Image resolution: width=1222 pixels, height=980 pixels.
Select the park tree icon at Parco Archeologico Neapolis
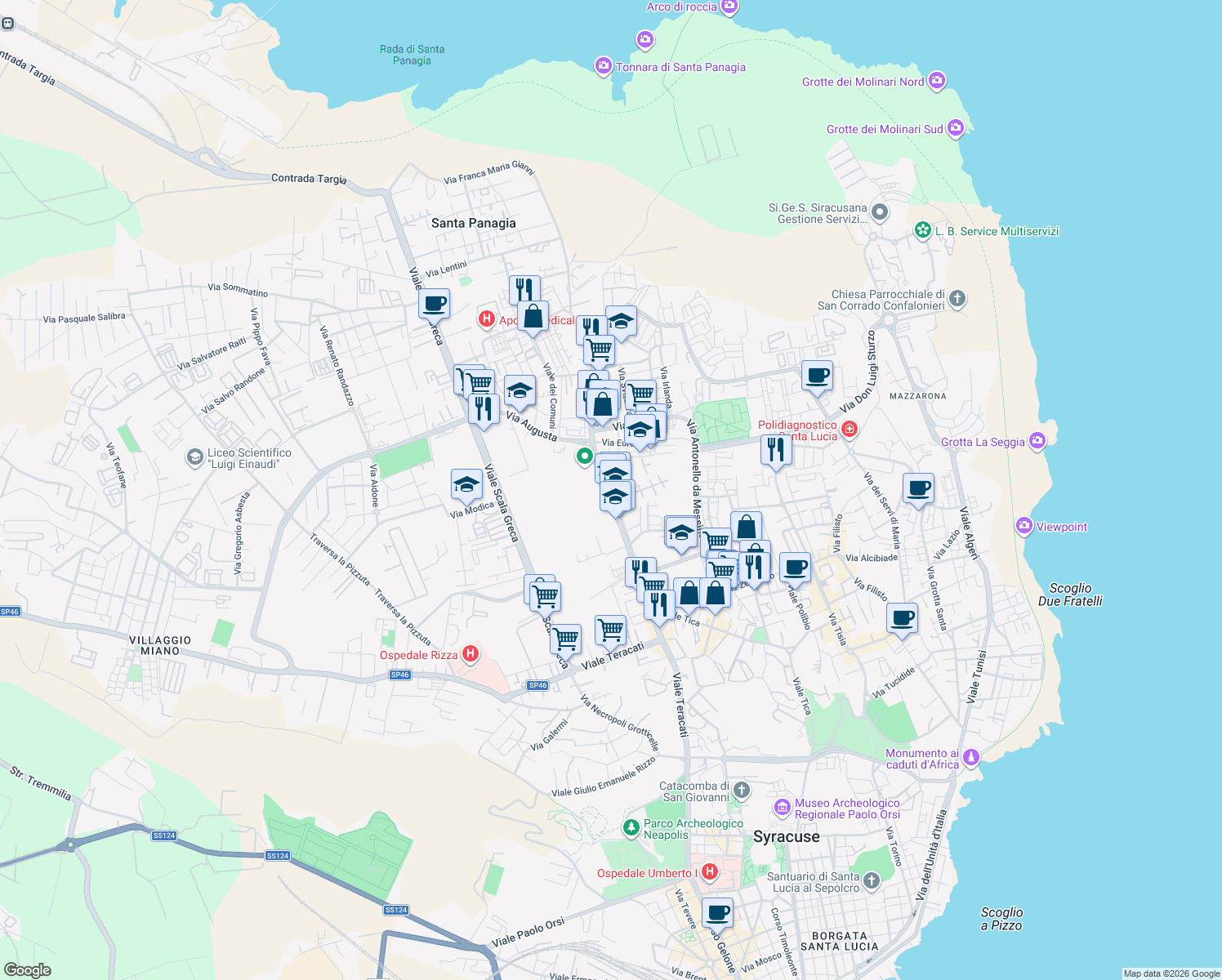[x=633, y=828]
